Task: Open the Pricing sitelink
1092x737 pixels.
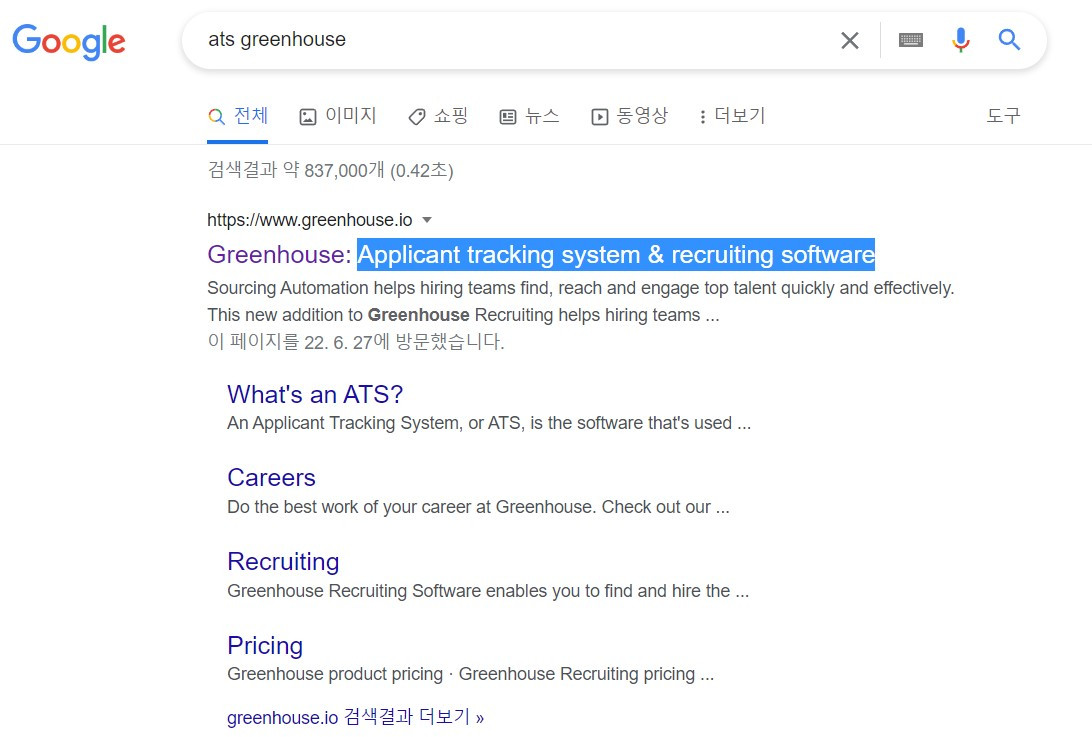Action: click(265, 645)
